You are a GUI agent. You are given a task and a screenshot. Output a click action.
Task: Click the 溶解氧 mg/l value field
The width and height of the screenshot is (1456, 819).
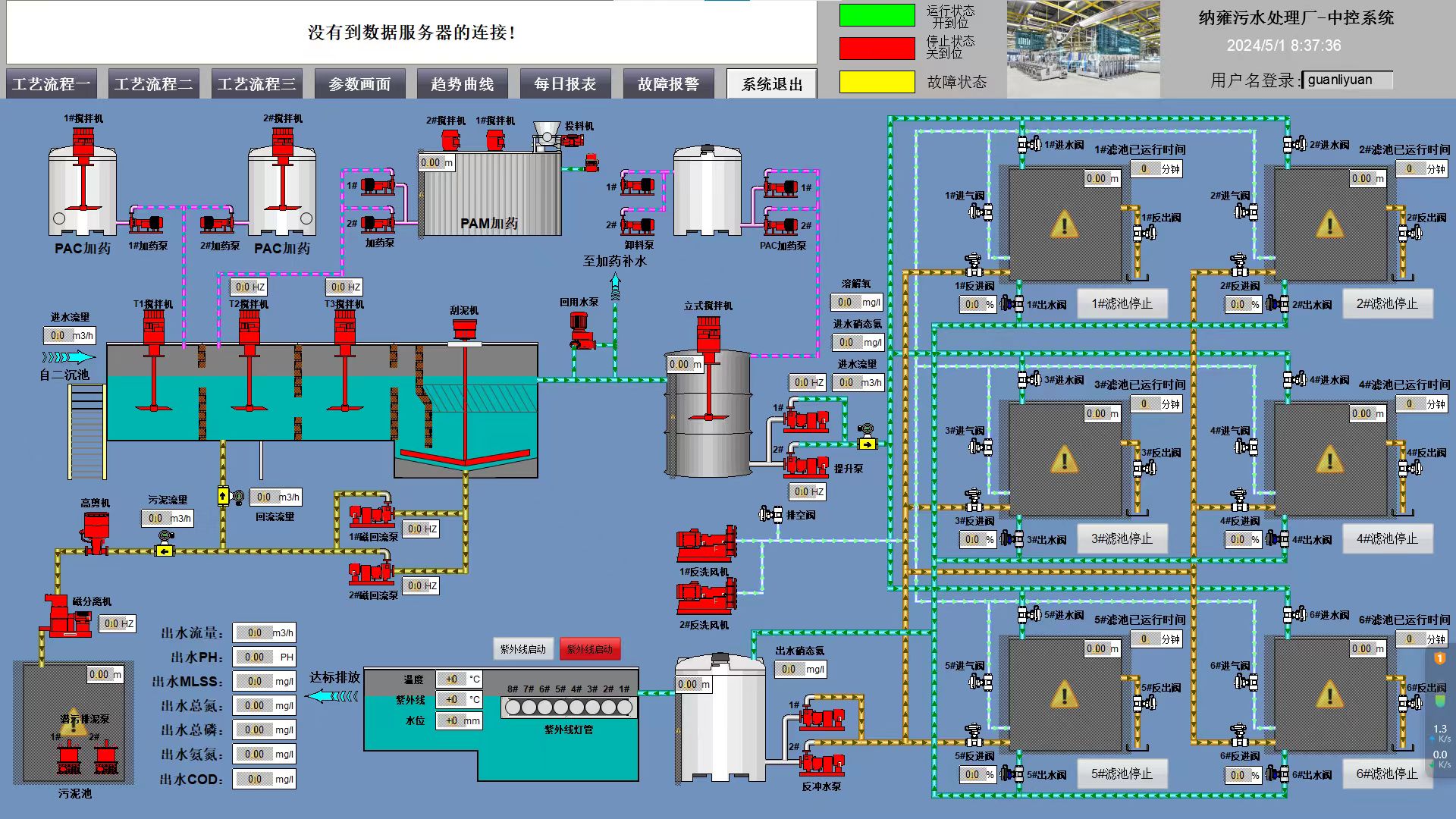pos(858,302)
